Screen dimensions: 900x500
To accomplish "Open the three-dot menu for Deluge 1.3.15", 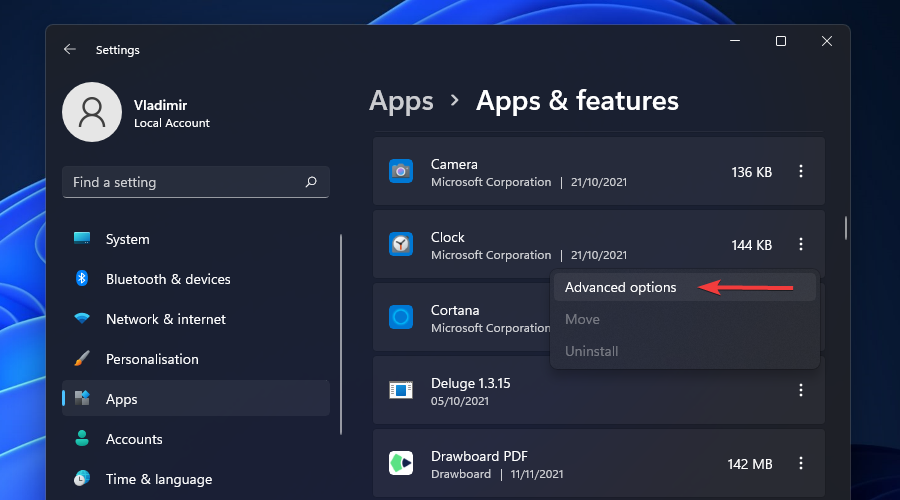I will [x=801, y=390].
